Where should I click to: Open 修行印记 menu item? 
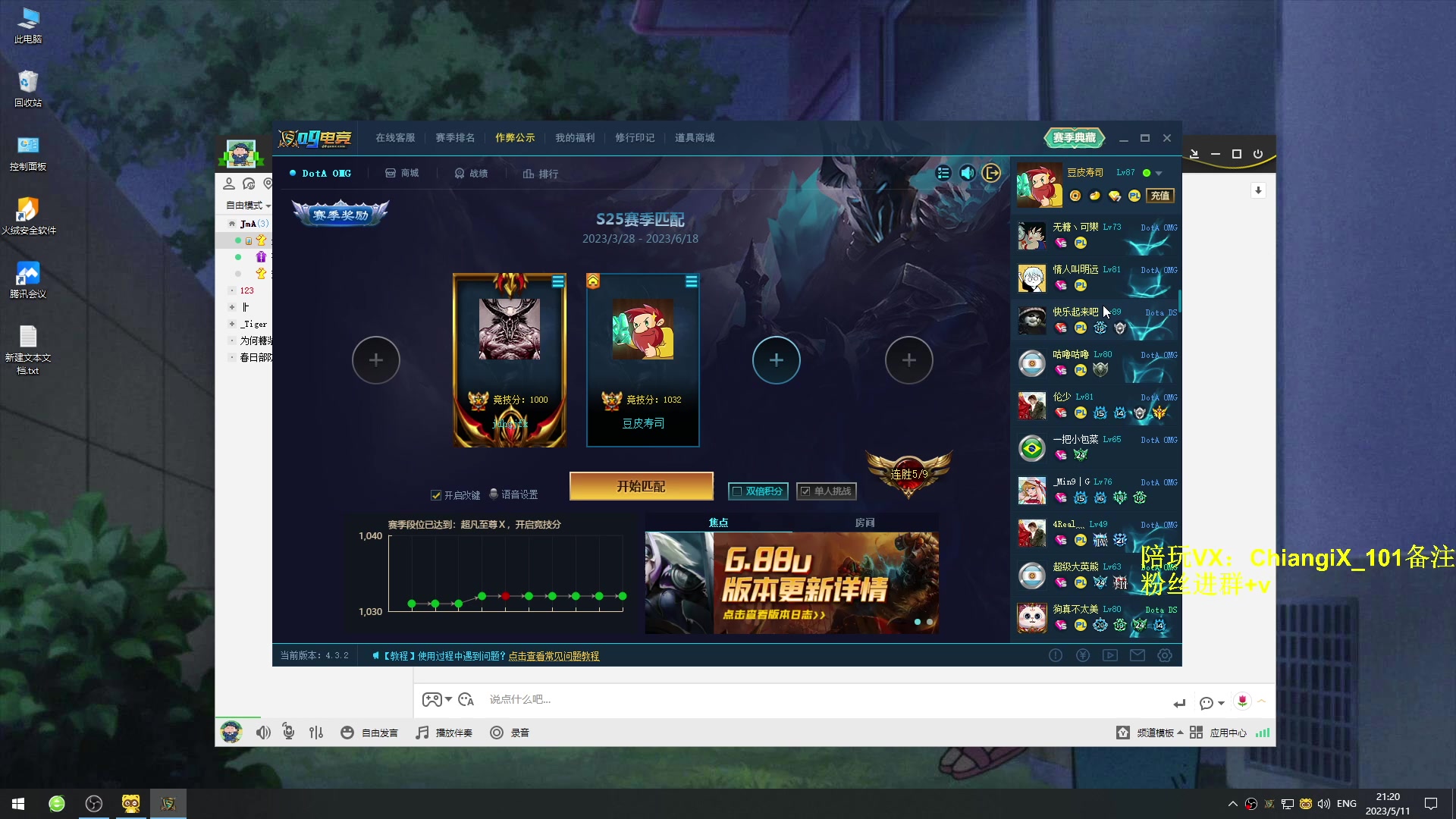coord(635,138)
